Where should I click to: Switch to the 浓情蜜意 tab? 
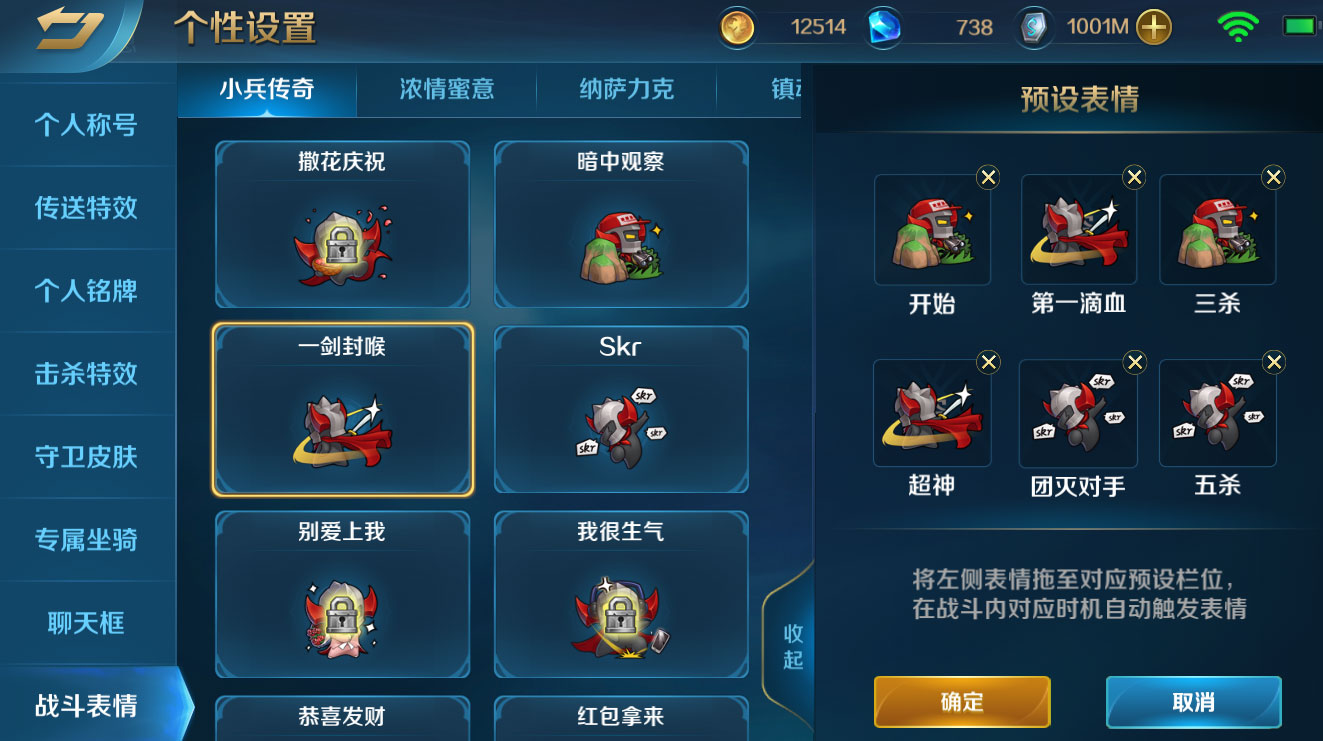click(x=447, y=89)
